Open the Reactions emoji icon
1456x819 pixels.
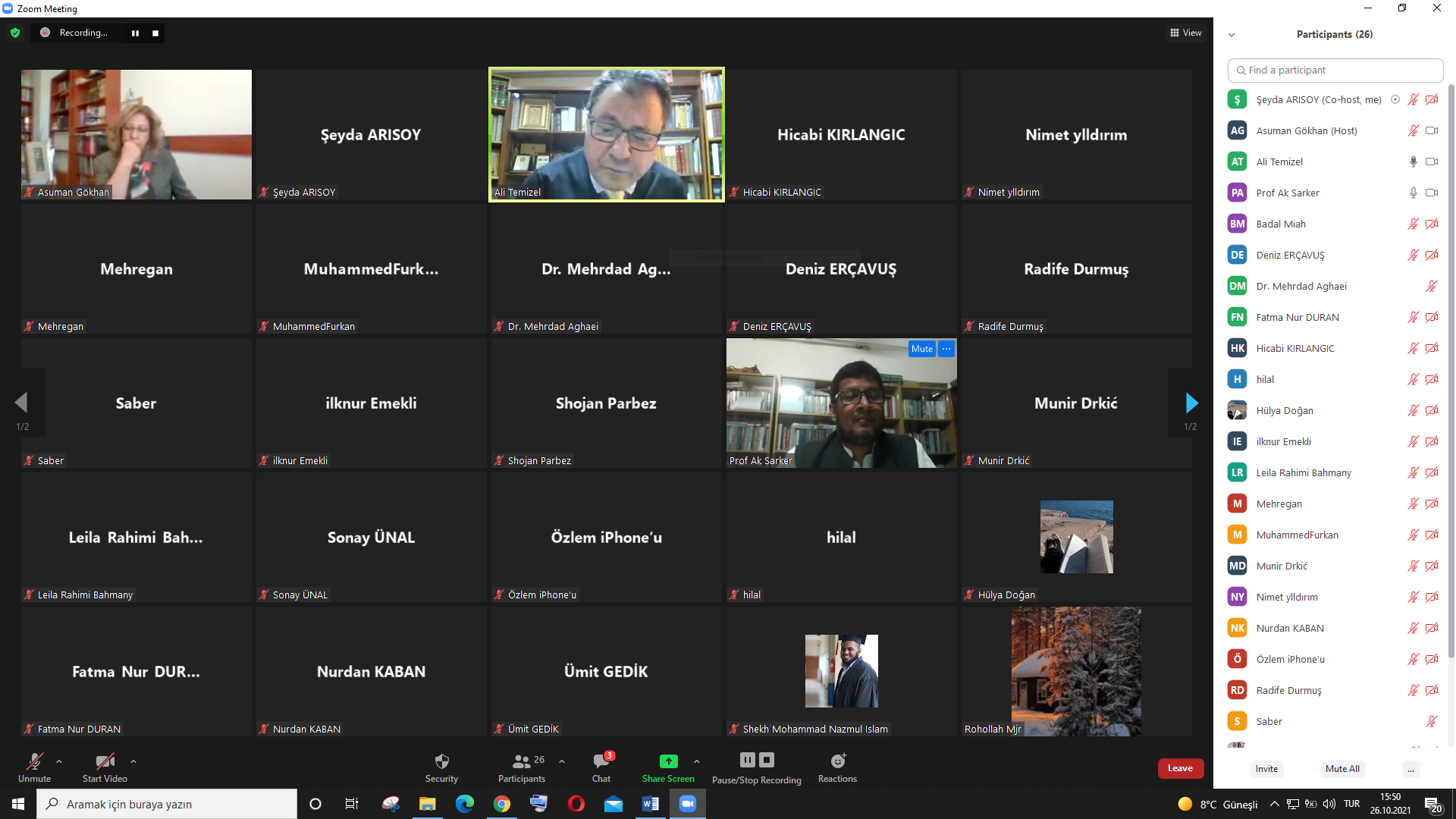pyautogui.click(x=837, y=761)
